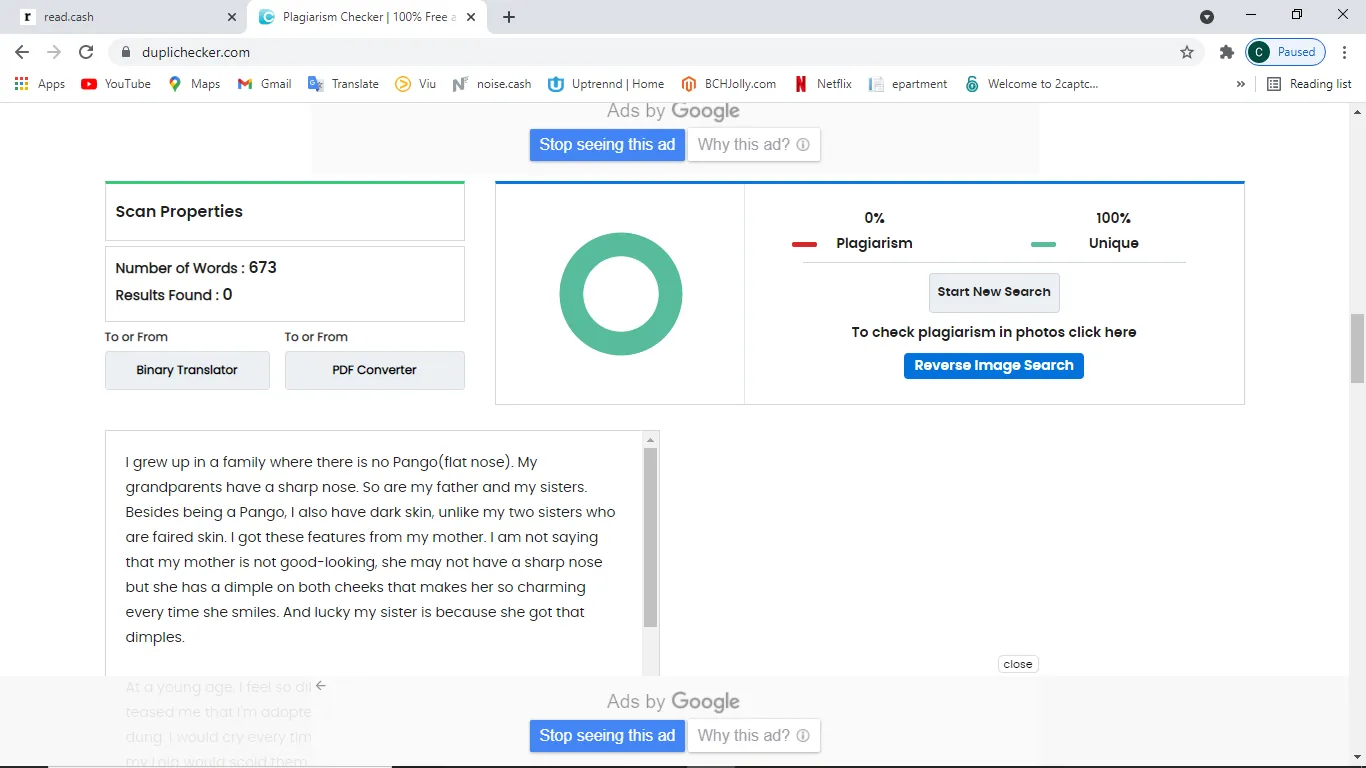Click the text box scrollbar thumb
Image resolution: width=1366 pixels, height=768 pixels.
tap(650, 537)
